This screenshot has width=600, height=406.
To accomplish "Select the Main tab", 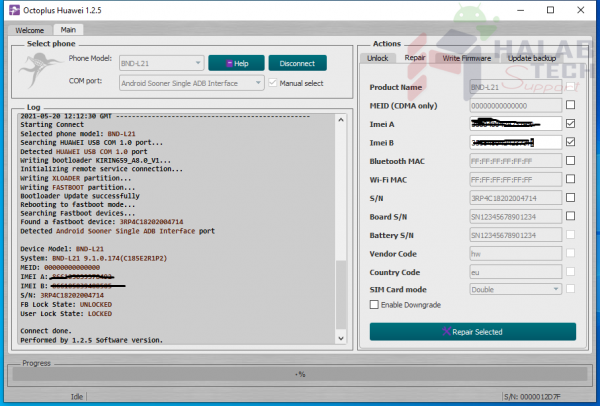I will (x=68, y=29).
